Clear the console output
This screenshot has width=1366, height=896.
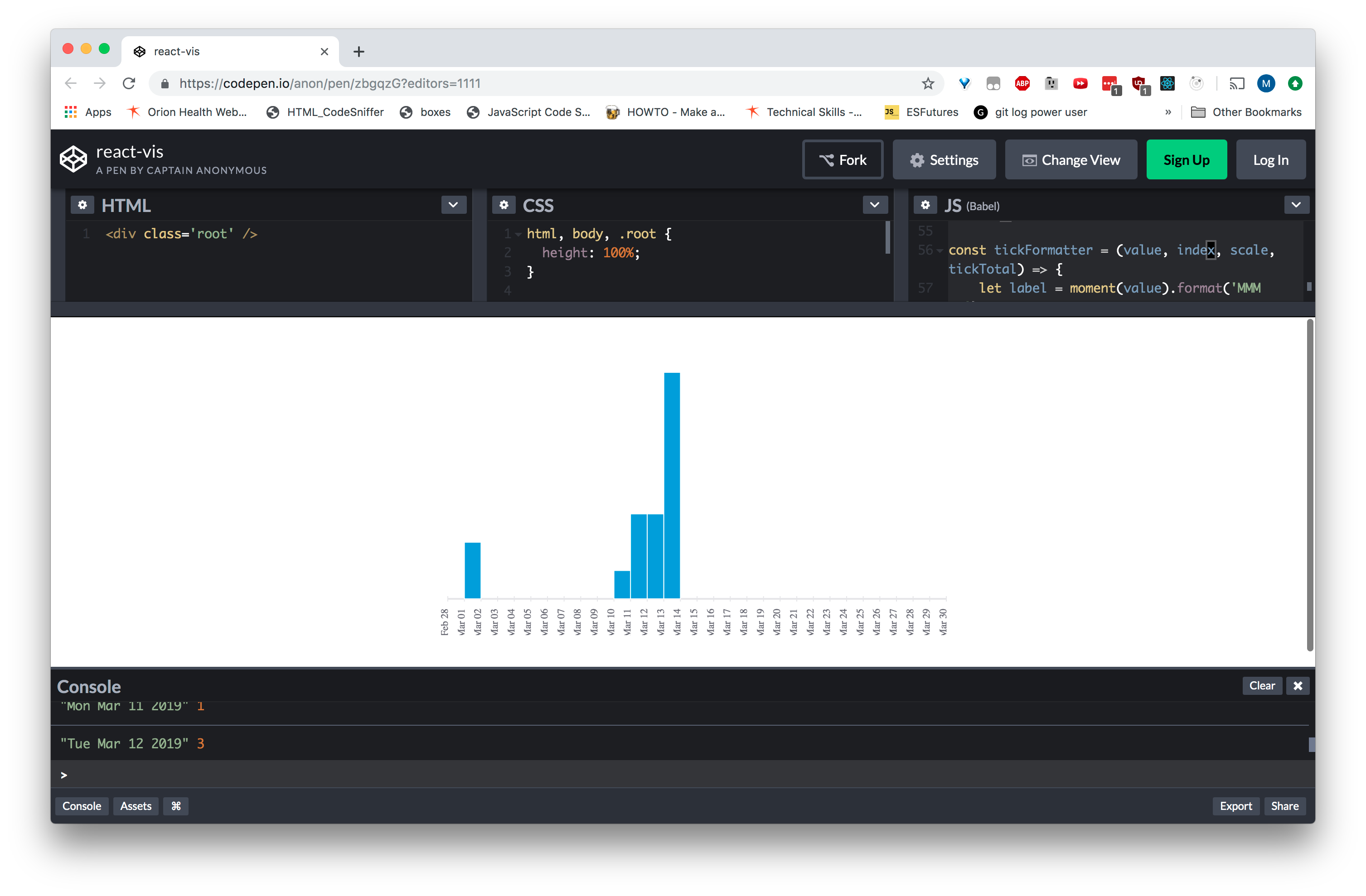pos(1262,685)
